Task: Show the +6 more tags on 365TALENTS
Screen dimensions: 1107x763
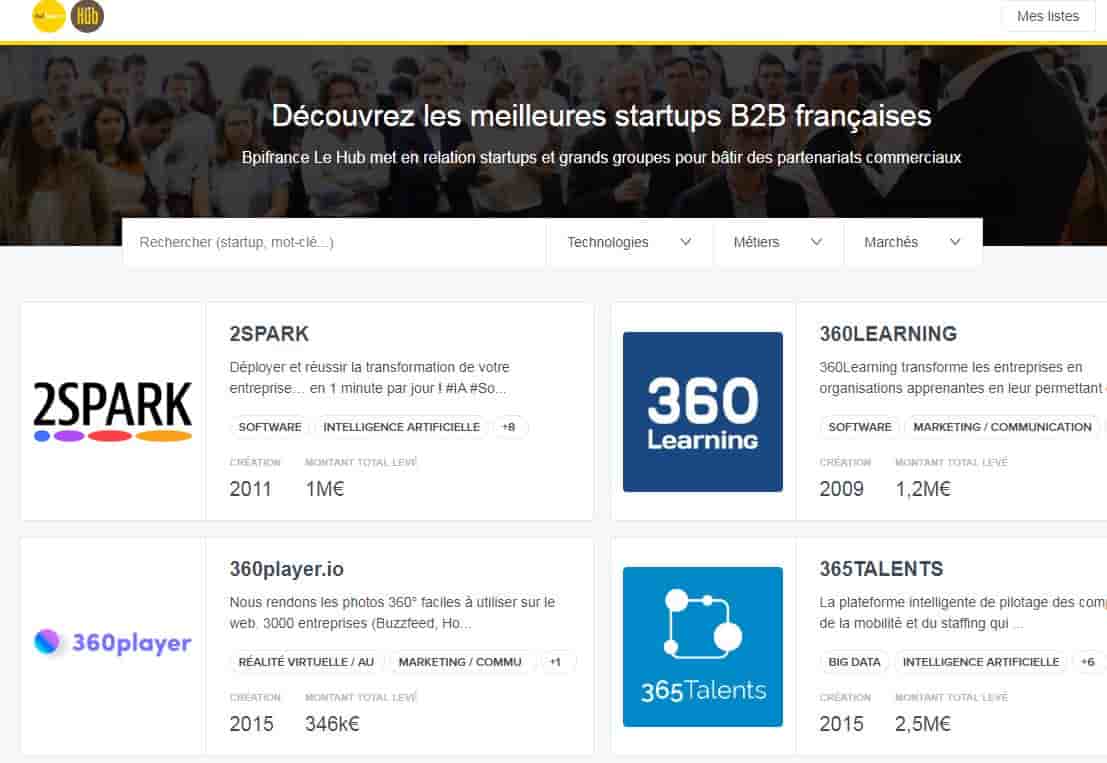Action: (x=1088, y=662)
